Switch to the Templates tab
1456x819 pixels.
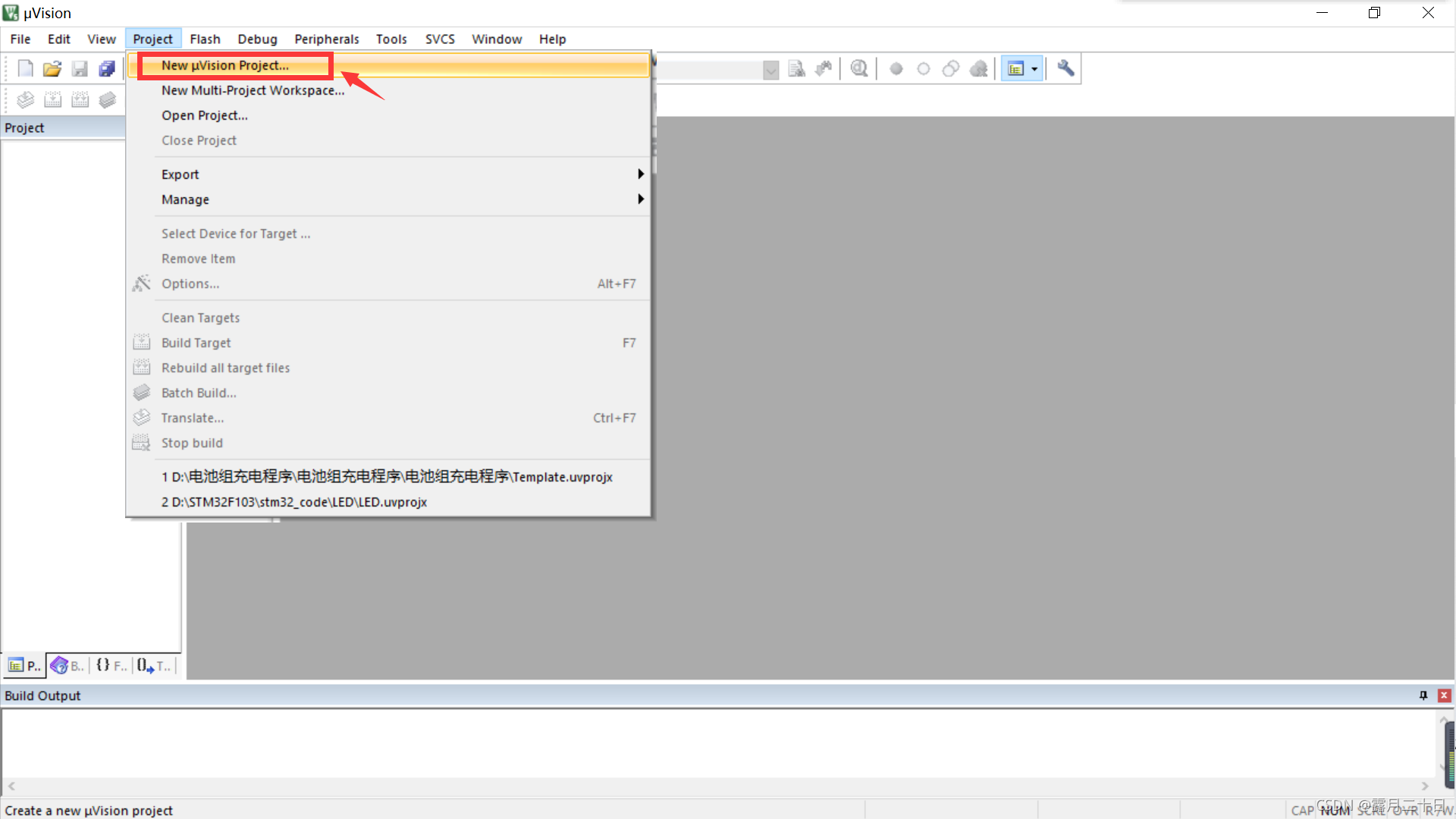155,666
